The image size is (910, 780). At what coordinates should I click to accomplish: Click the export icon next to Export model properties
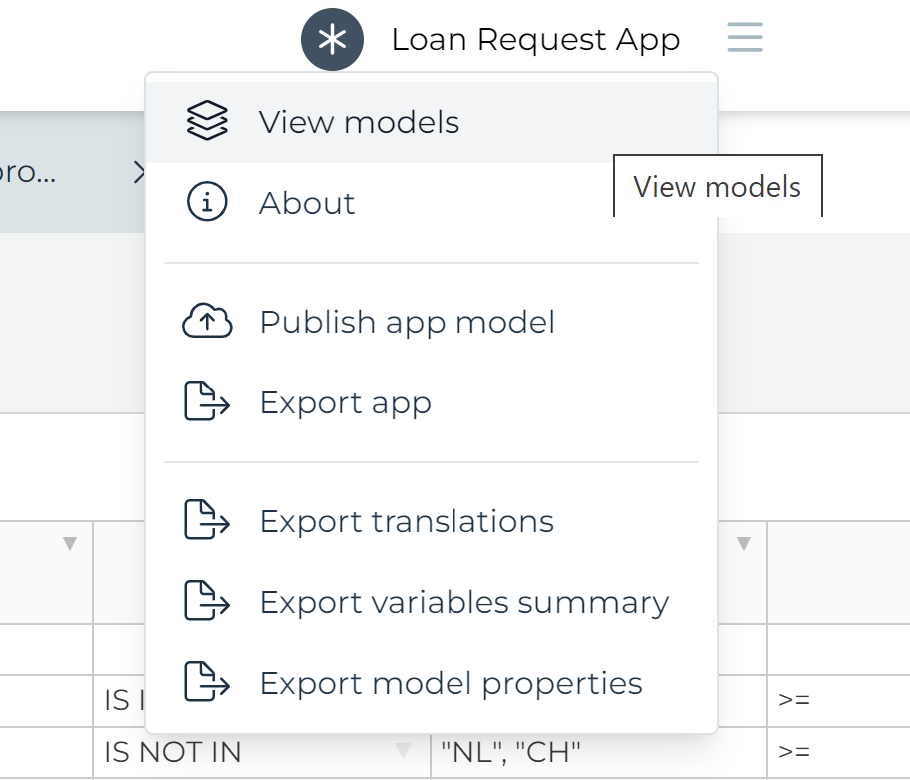[206, 683]
